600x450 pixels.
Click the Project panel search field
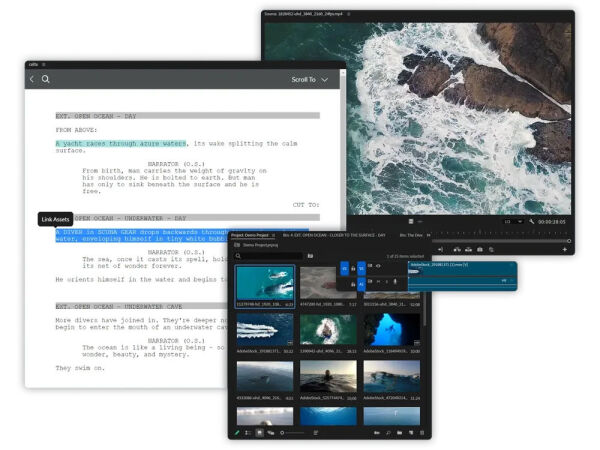coord(270,256)
